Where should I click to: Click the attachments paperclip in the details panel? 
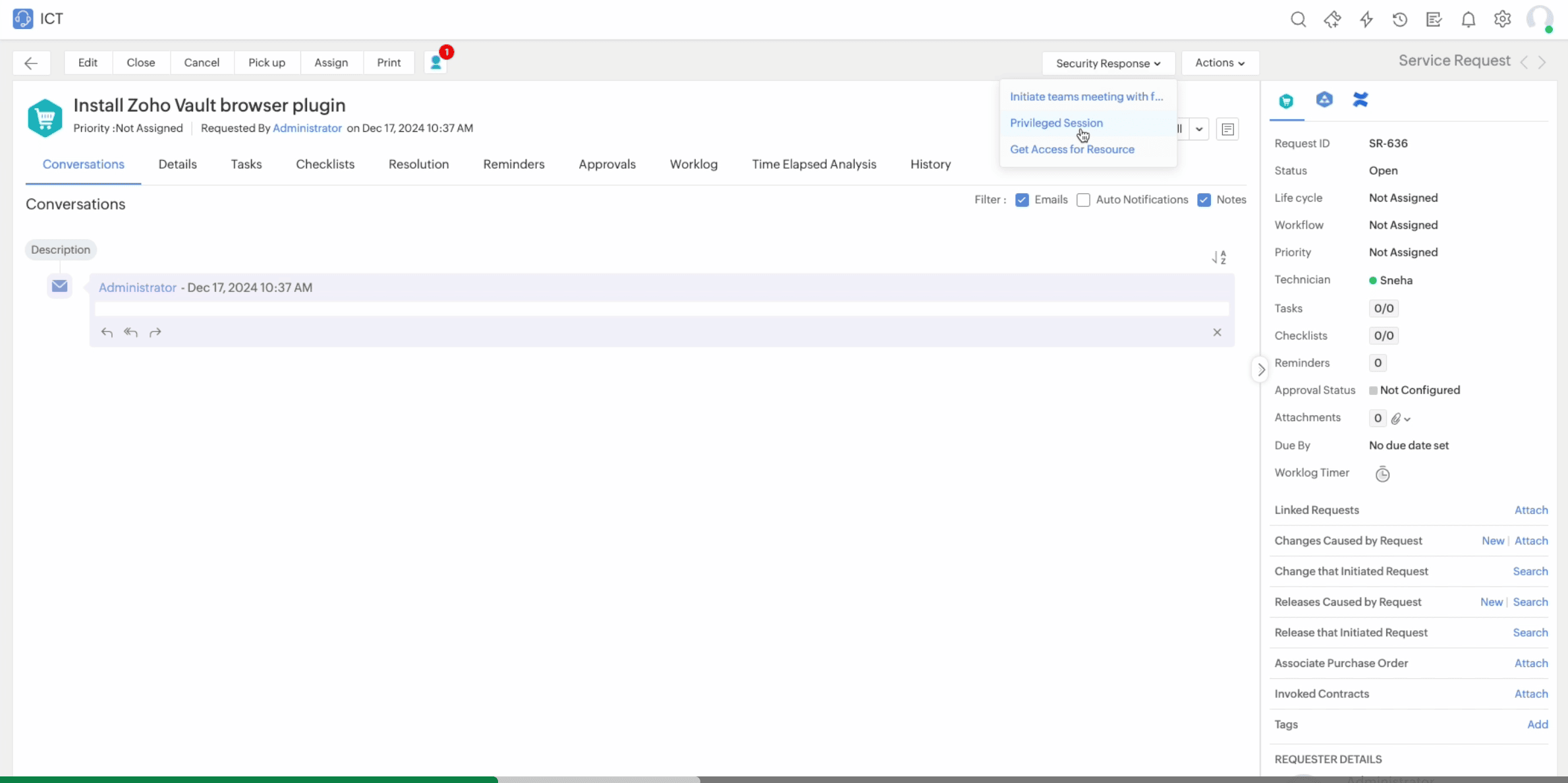(1397, 419)
